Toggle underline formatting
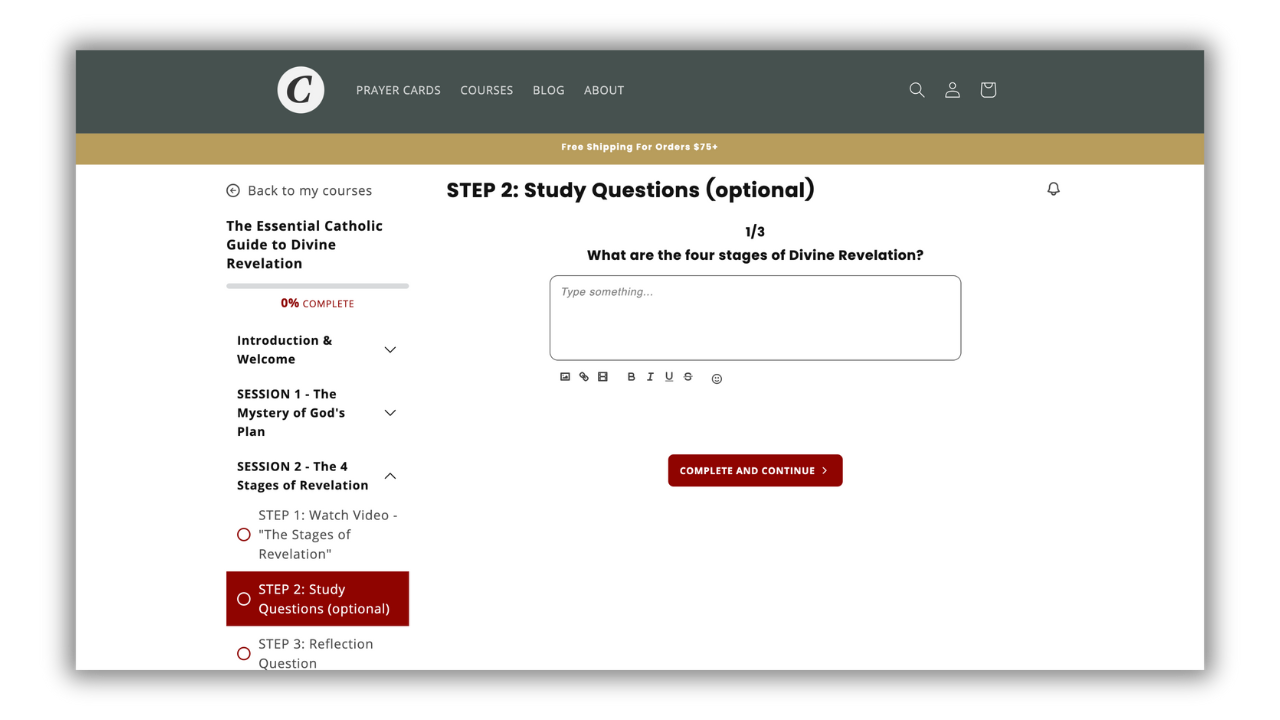Viewport: 1280px width, 720px height. [669, 377]
